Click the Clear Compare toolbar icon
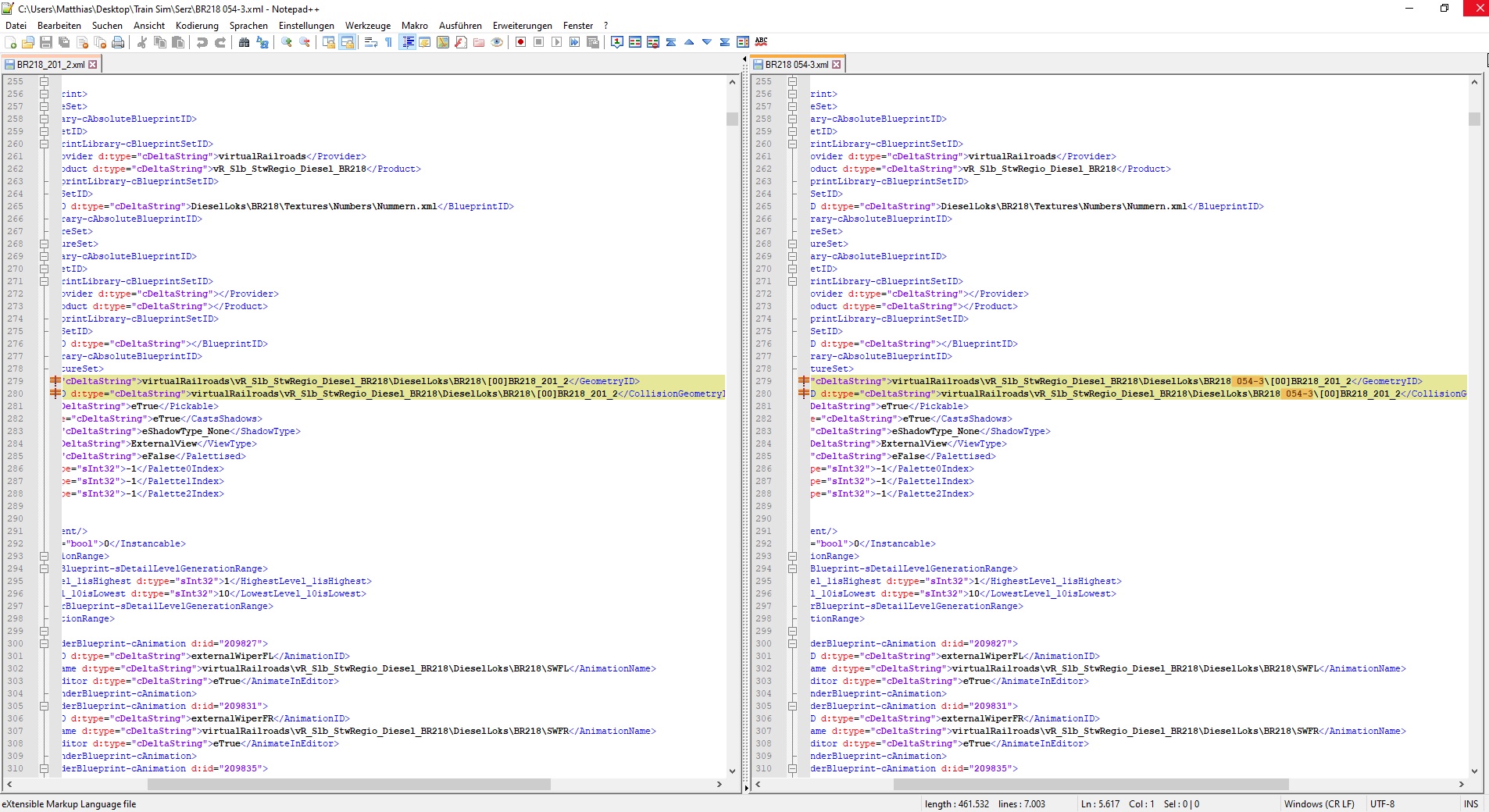The width and height of the screenshot is (1489, 812). click(653, 42)
